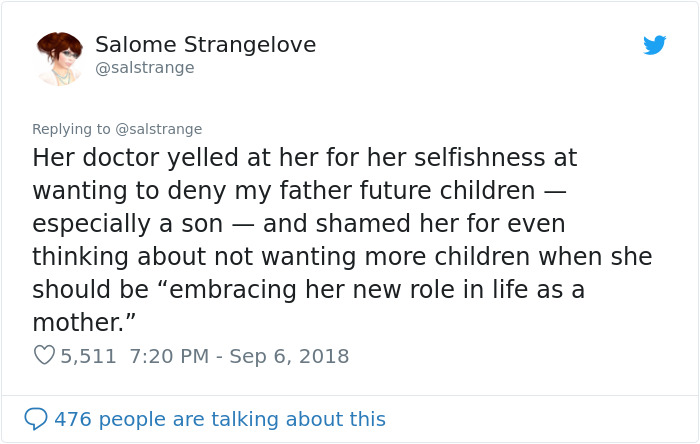Image resolution: width=700 pixels, height=444 pixels.
Task: Open the @salstrange handle under the name
Action: (144, 68)
